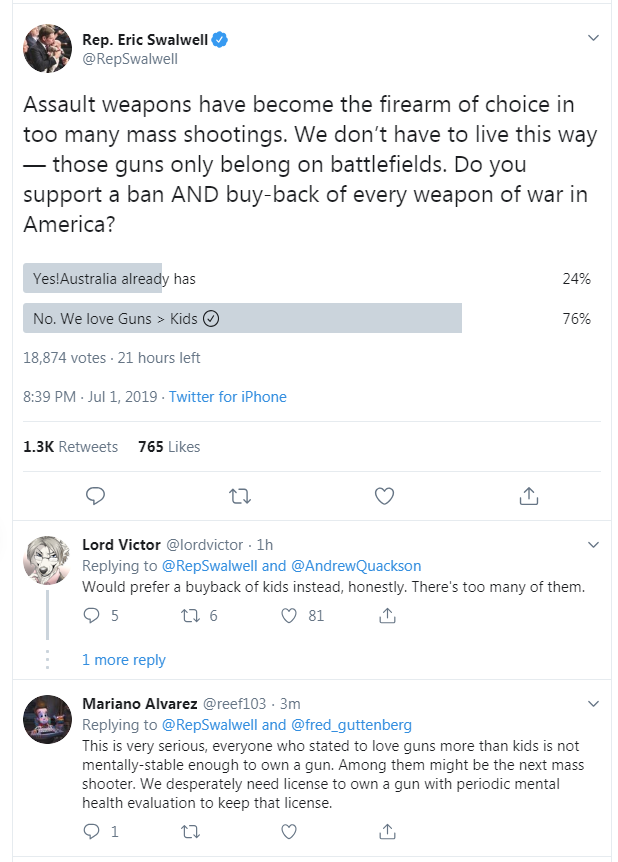The image size is (618, 862).
Task: Share Mariano Alvarez's reply
Action: [x=387, y=831]
